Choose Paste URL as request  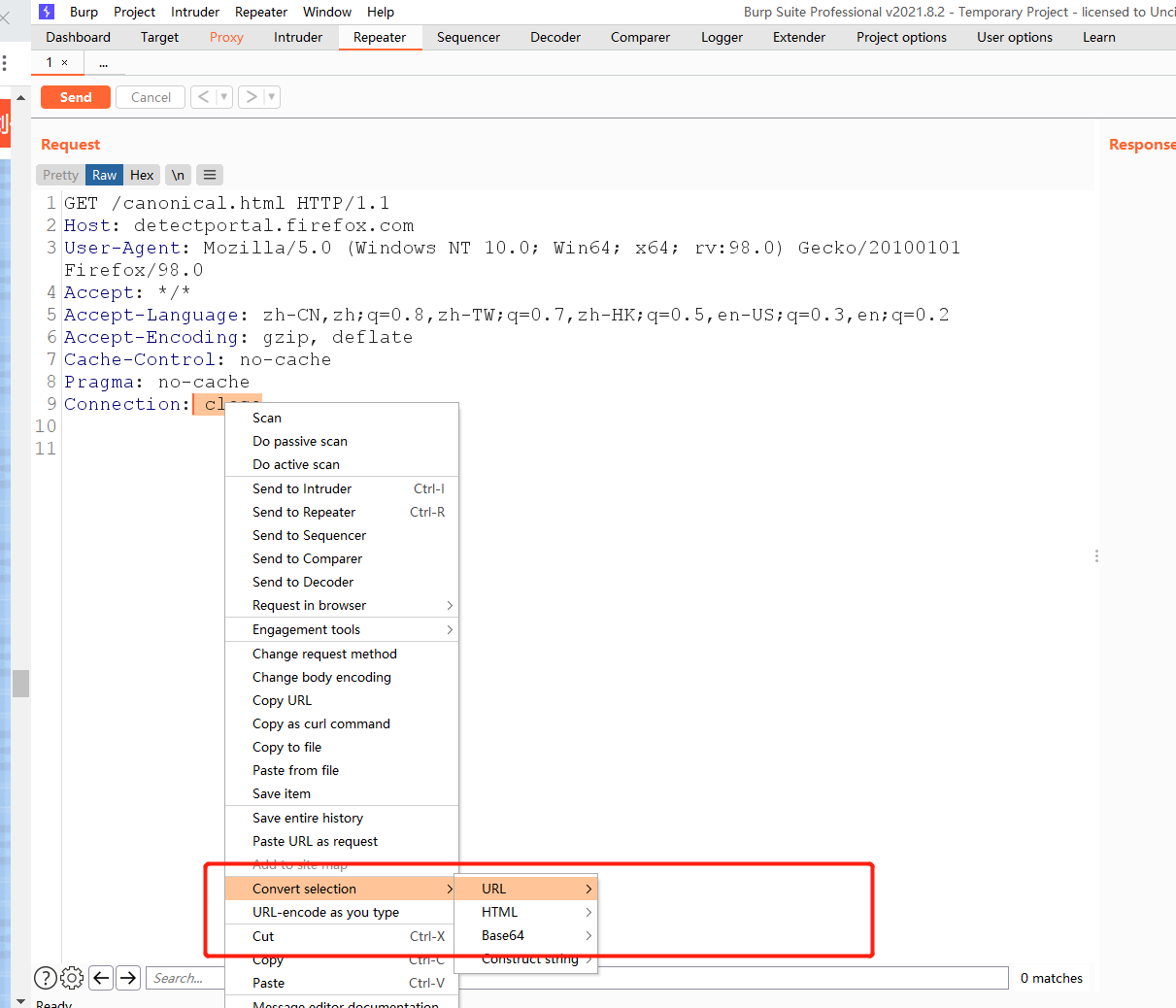tap(342, 841)
